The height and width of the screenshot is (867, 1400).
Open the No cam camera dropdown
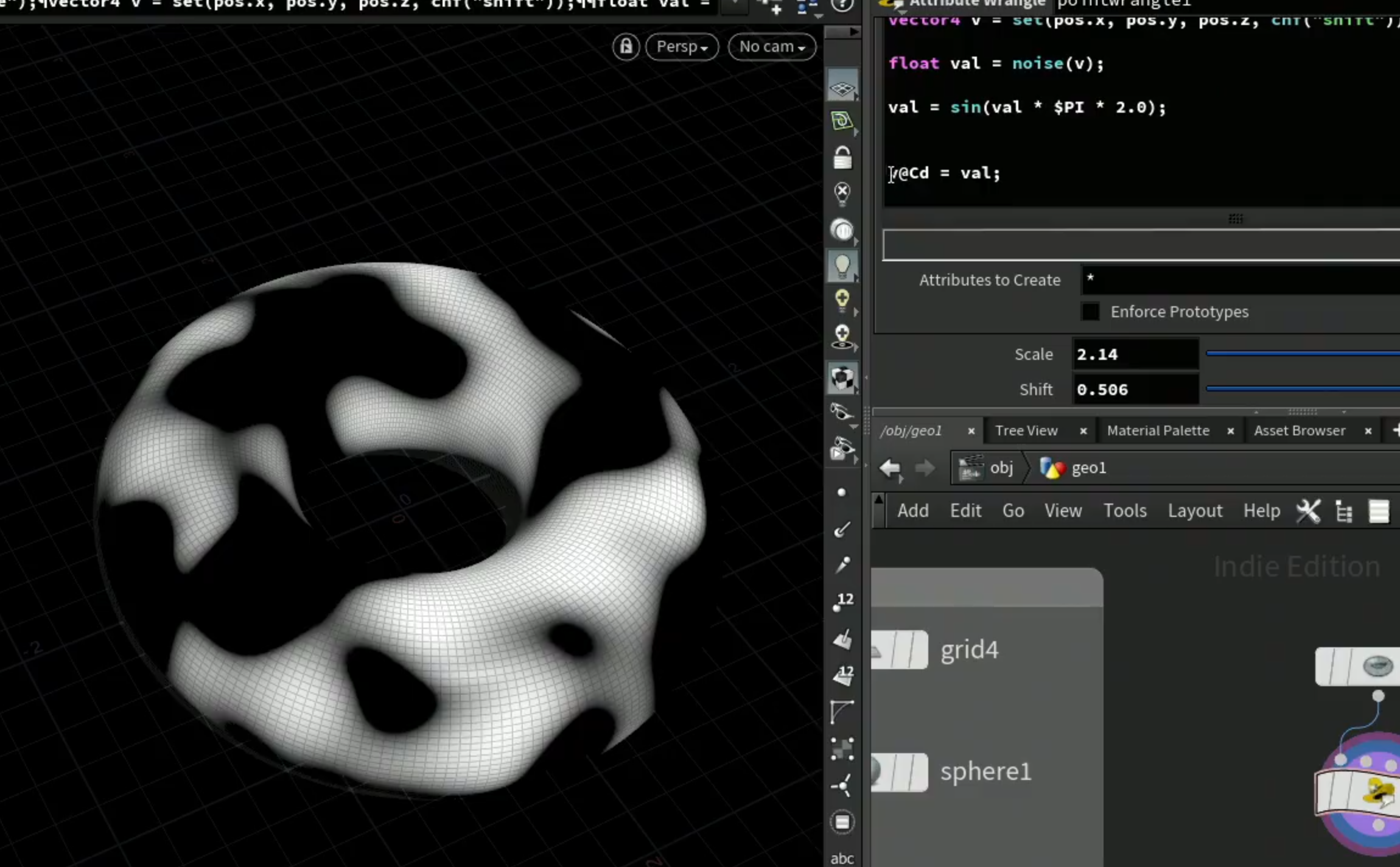tap(772, 47)
